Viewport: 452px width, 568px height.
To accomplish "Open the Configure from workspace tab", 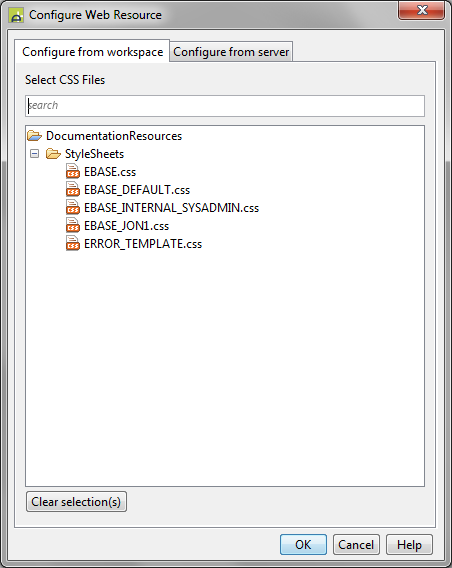I will [x=92, y=52].
